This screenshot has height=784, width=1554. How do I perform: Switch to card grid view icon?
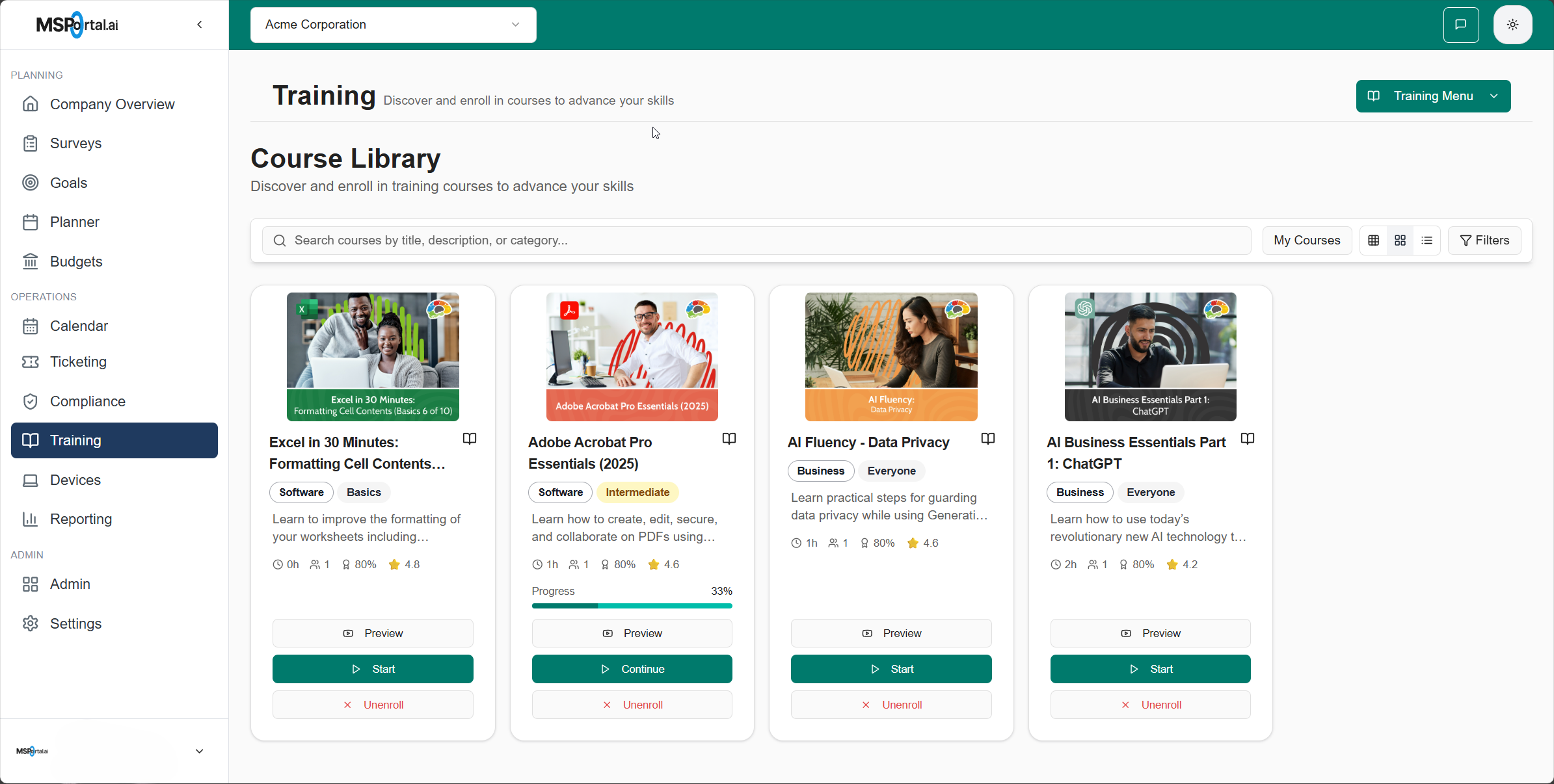(x=1400, y=241)
